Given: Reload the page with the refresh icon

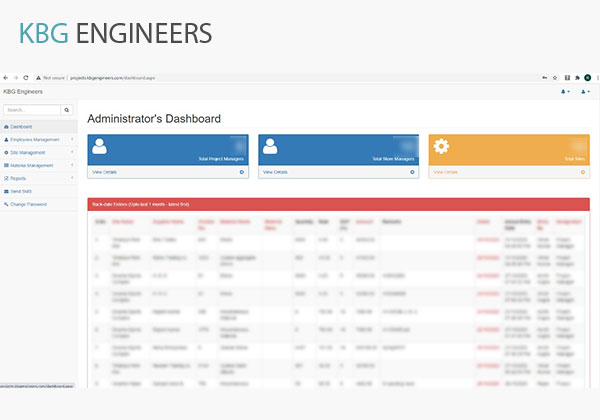Looking at the screenshot, I should coord(26,78).
